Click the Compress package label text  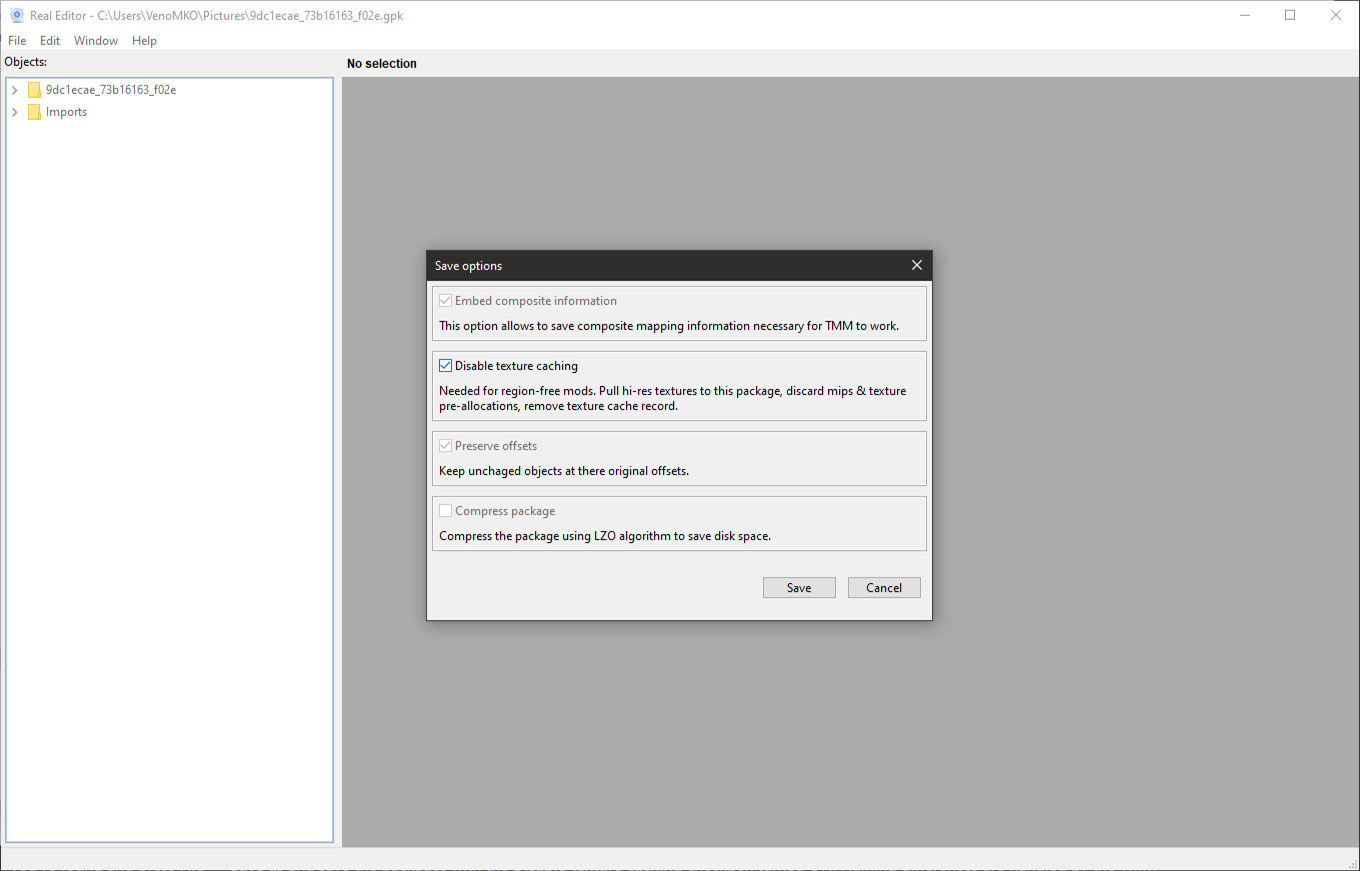(505, 511)
